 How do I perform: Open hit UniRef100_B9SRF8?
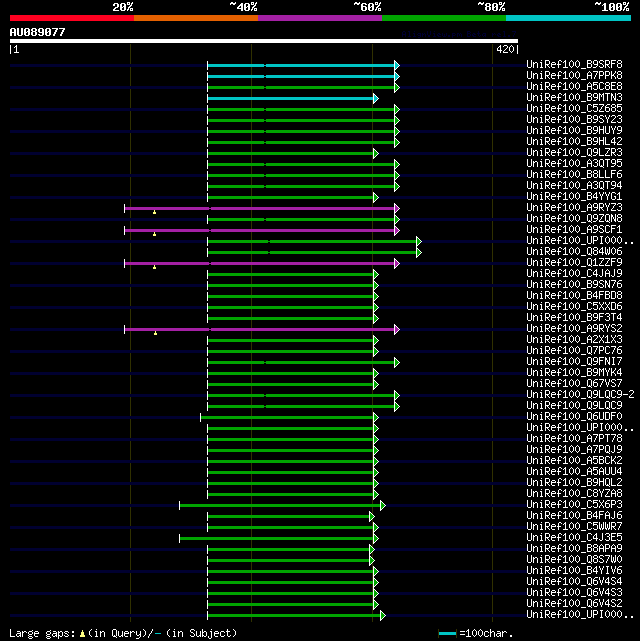(x=574, y=65)
